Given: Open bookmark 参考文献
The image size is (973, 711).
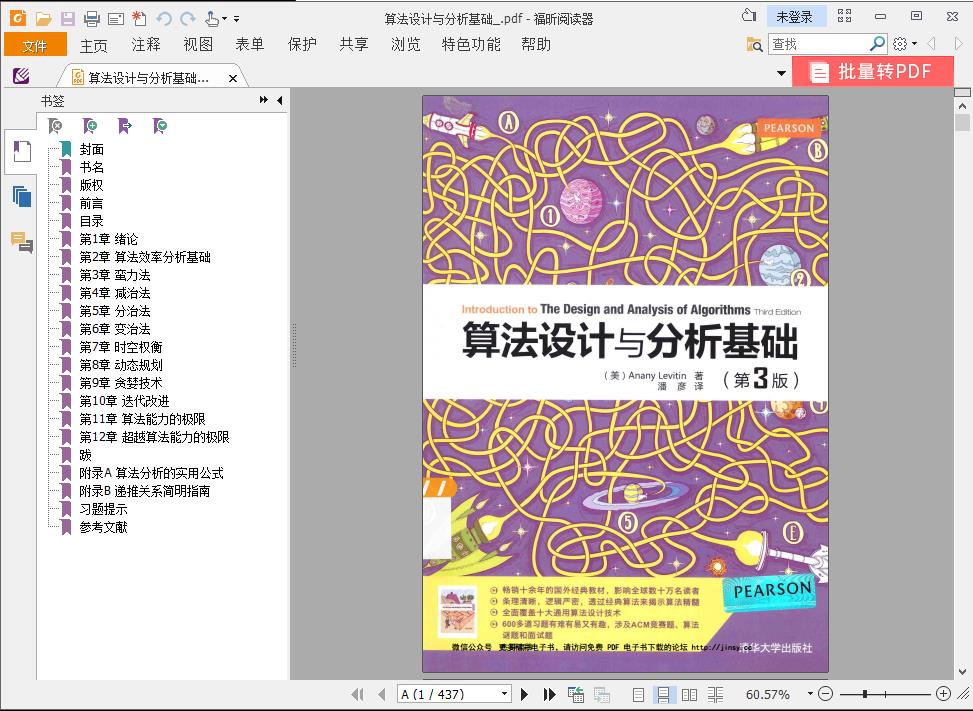Looking at the screenshot, I should 103,527.
